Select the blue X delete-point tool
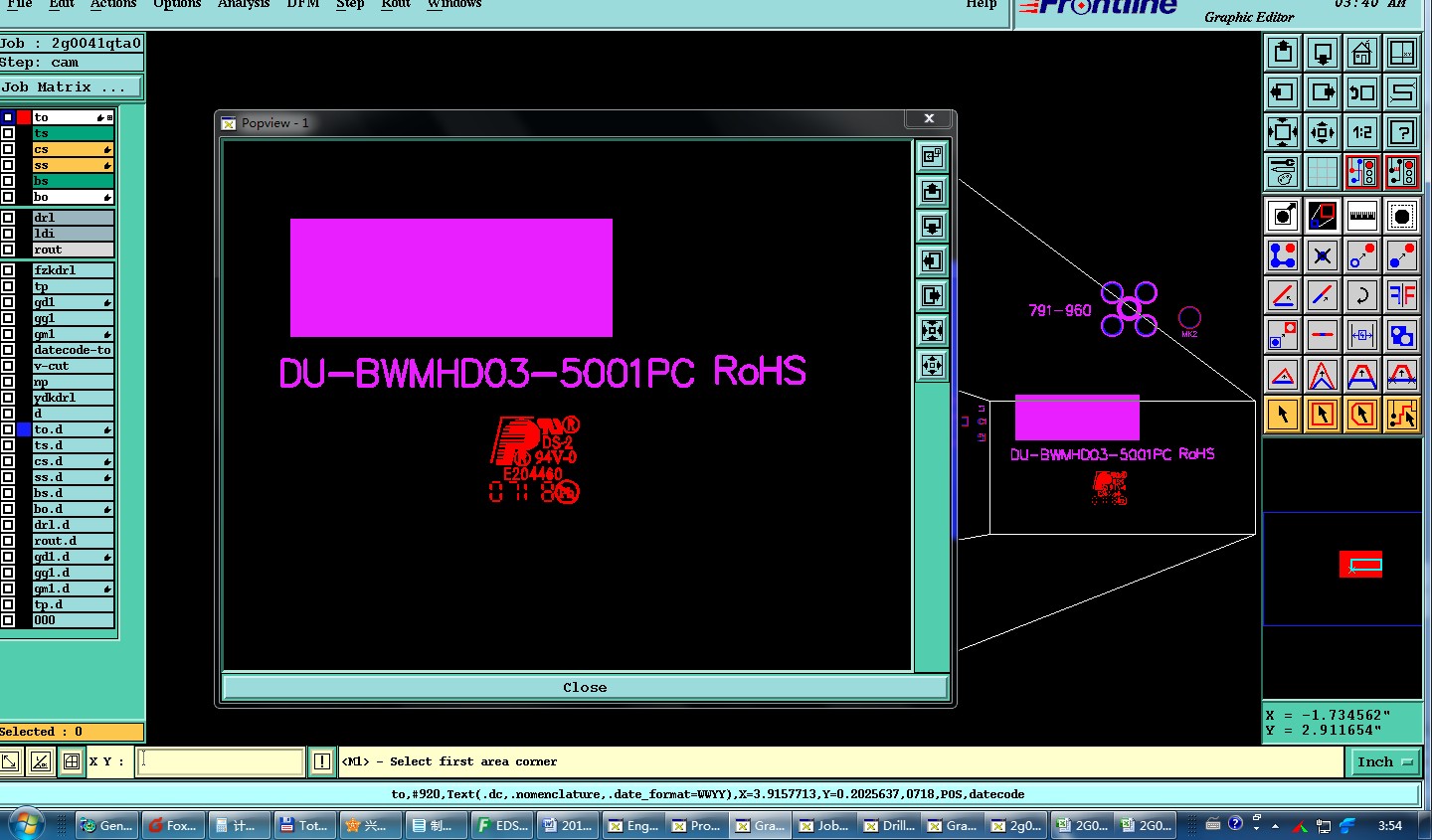 coord(1323,255)
